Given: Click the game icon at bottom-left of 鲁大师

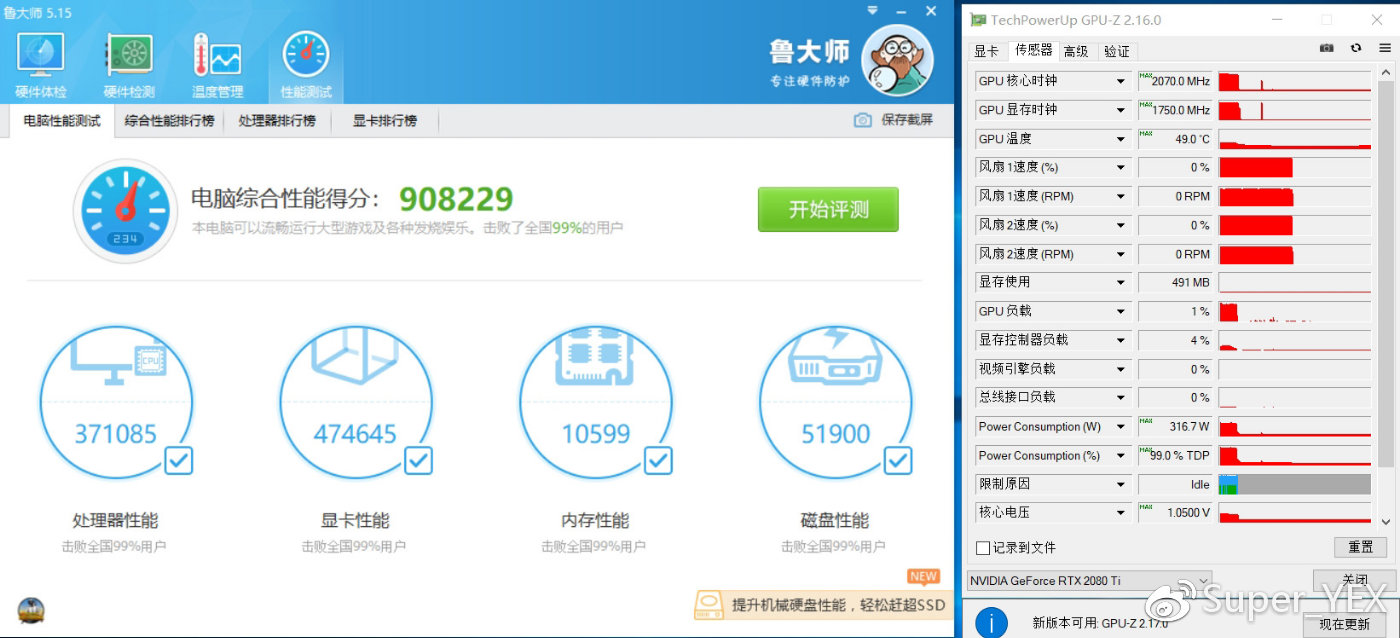Looking at the screenshot, I should click(x=31, y=610).
